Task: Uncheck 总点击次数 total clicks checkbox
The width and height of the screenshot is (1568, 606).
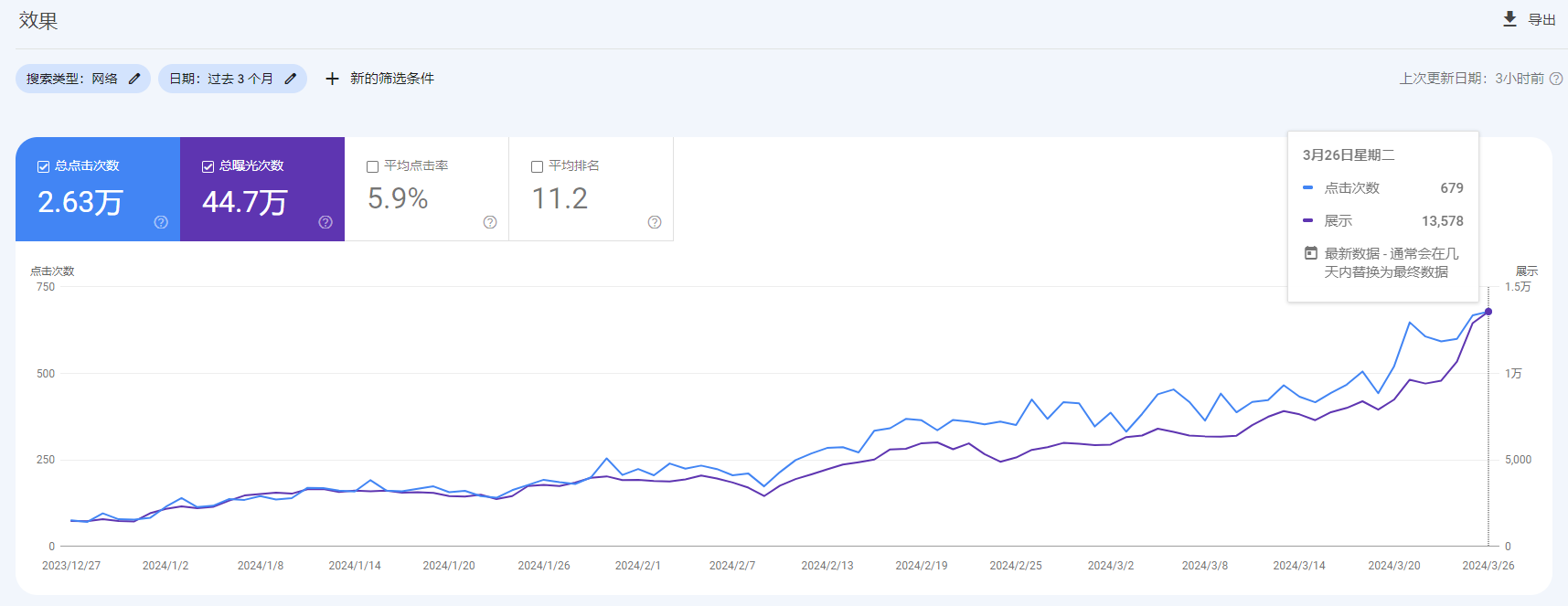Action: pyautogui.click(x=43, y=166)
